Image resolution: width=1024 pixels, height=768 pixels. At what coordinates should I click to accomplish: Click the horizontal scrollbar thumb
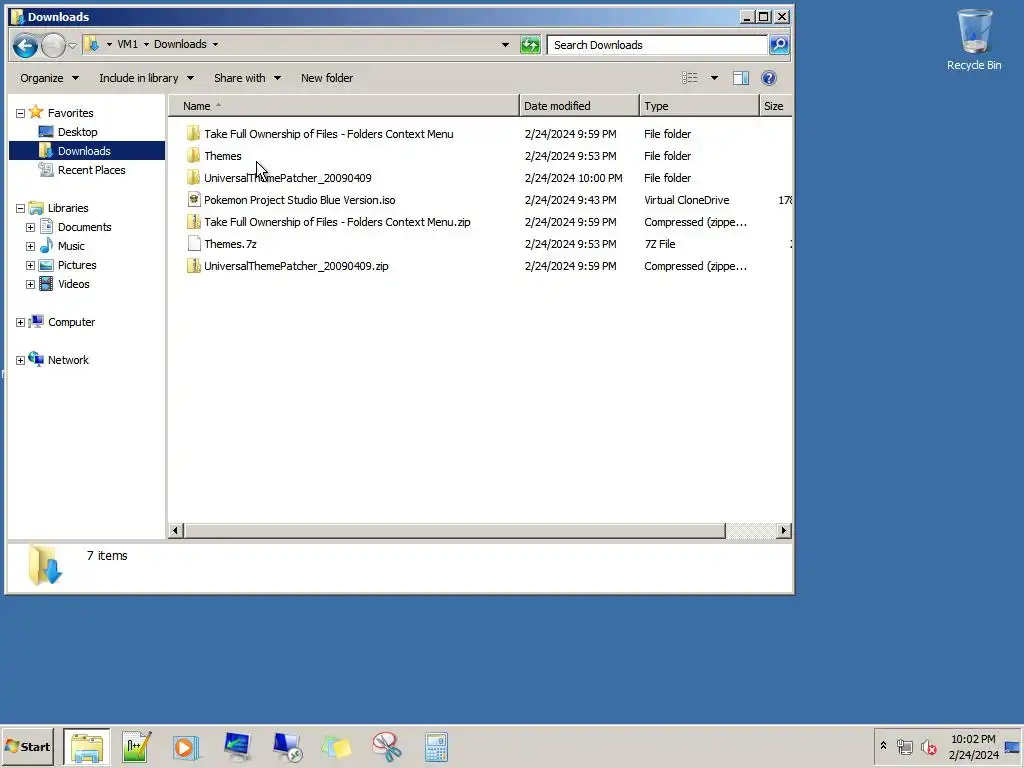pyautogui.click(x=454, y=531)
